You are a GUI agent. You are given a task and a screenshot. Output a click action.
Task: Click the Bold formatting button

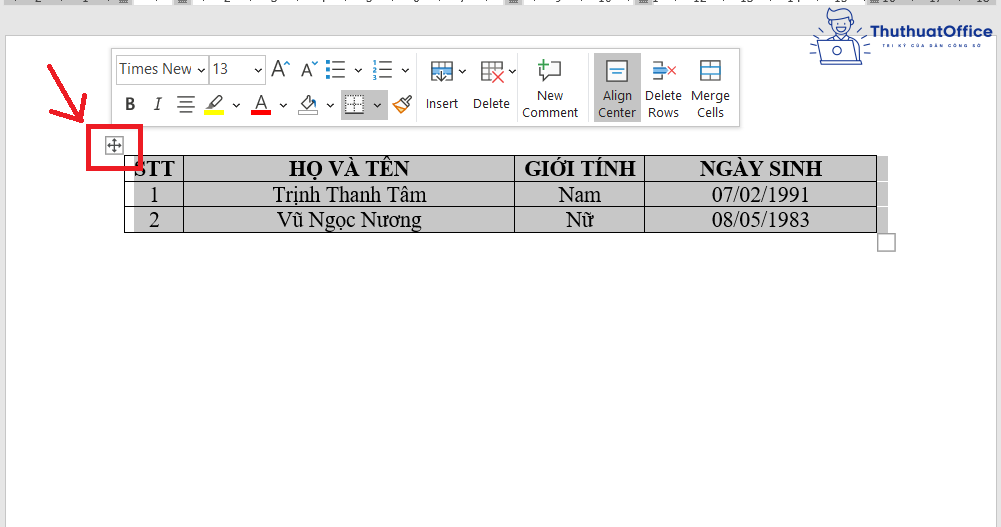[x=130, y=104]
